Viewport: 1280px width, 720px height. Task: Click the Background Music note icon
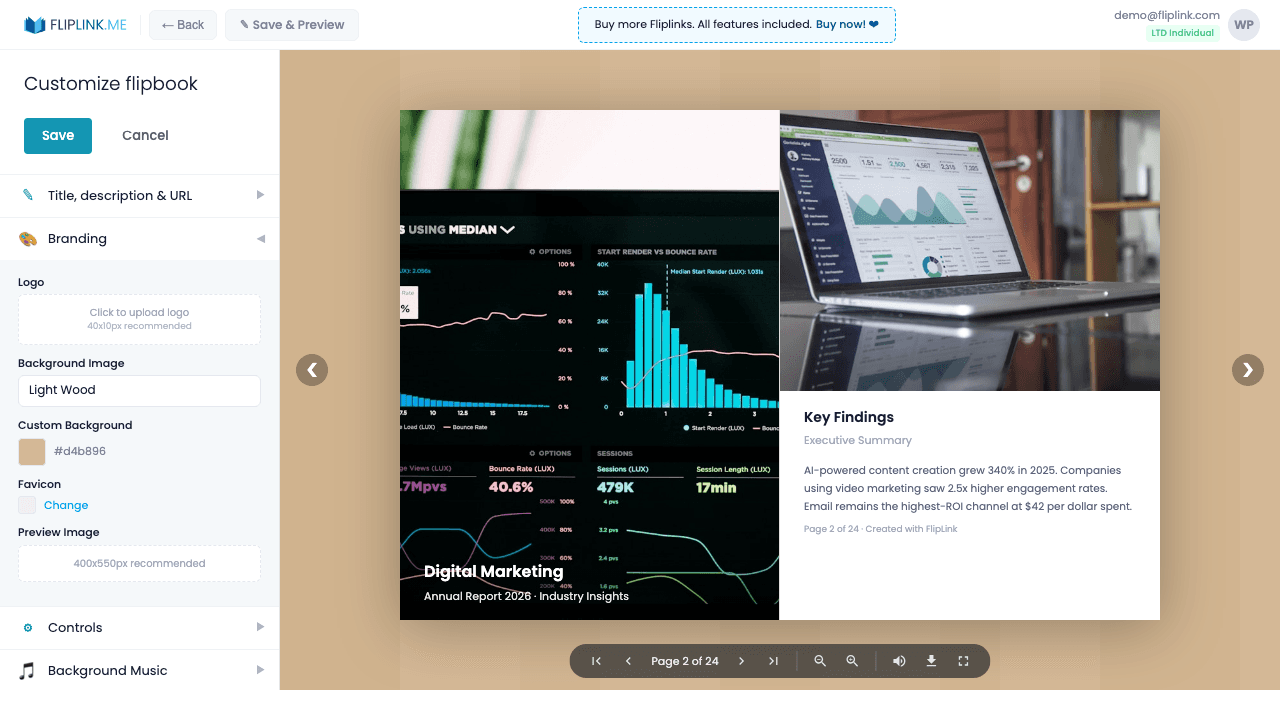(27, 670)
